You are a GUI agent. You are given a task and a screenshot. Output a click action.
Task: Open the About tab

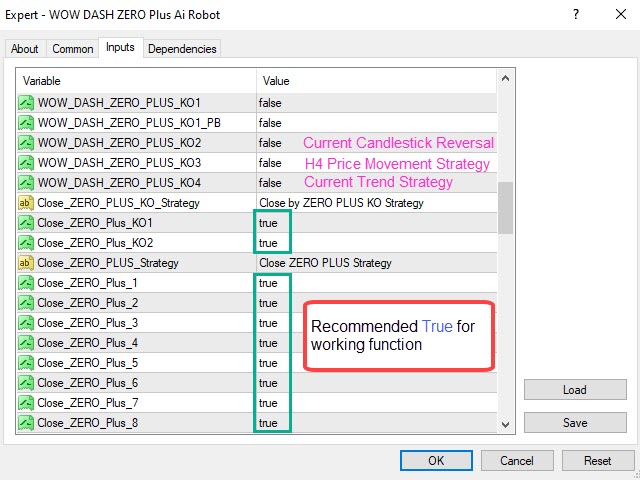pos(24,49)
